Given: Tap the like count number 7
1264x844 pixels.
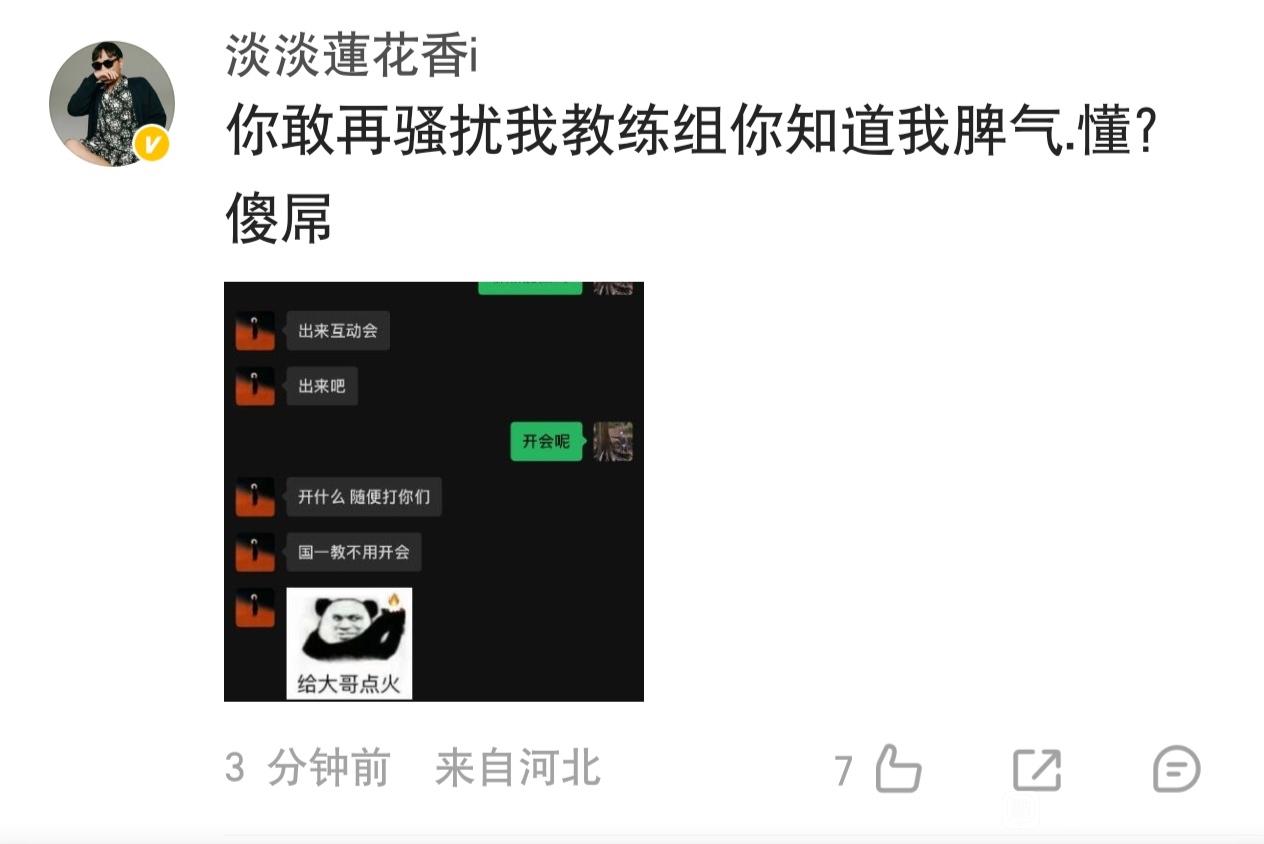Looking at the screenshot, I should tap(844, 771).
